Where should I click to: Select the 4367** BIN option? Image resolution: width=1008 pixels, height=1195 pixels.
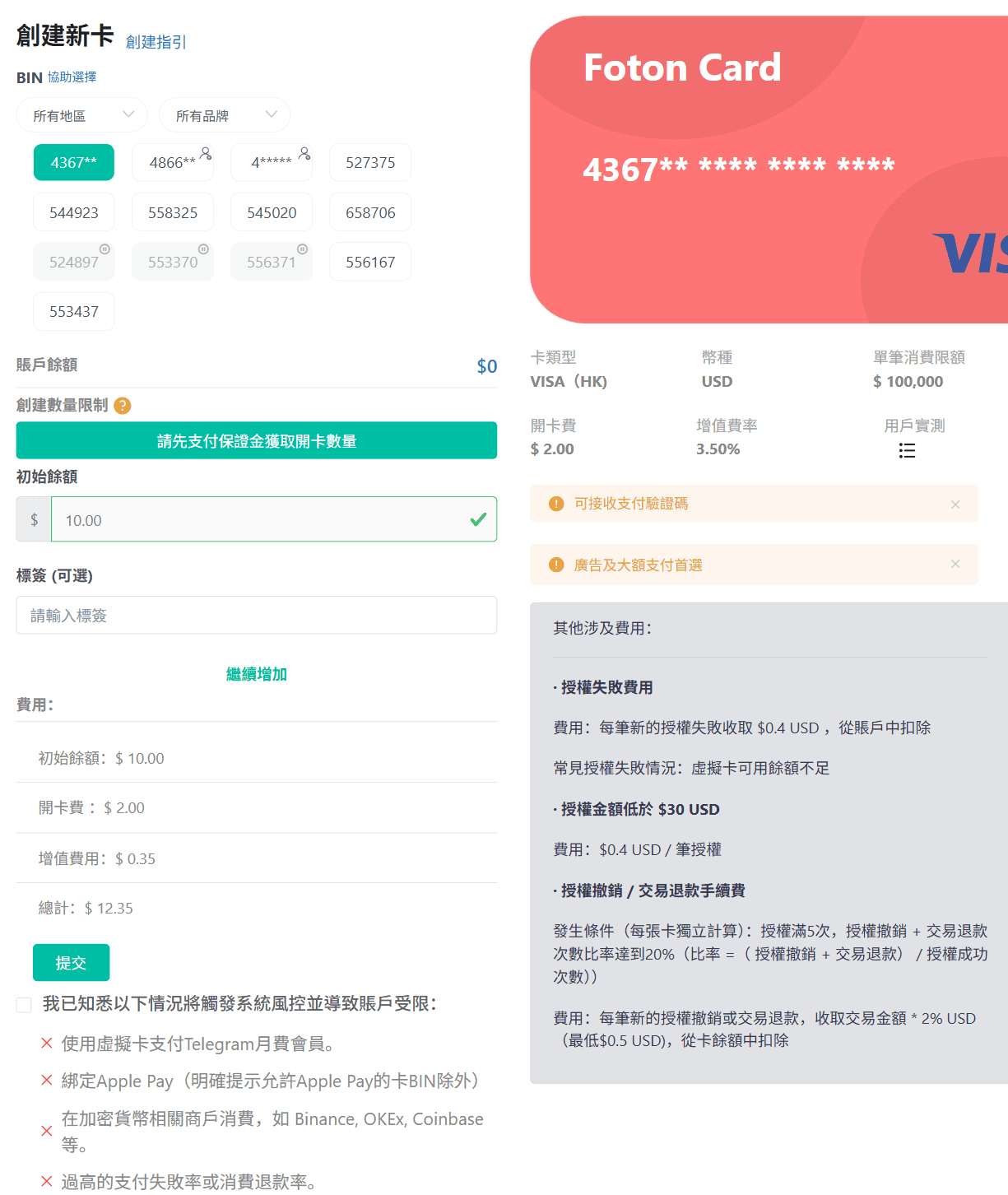tap(74, 162)
